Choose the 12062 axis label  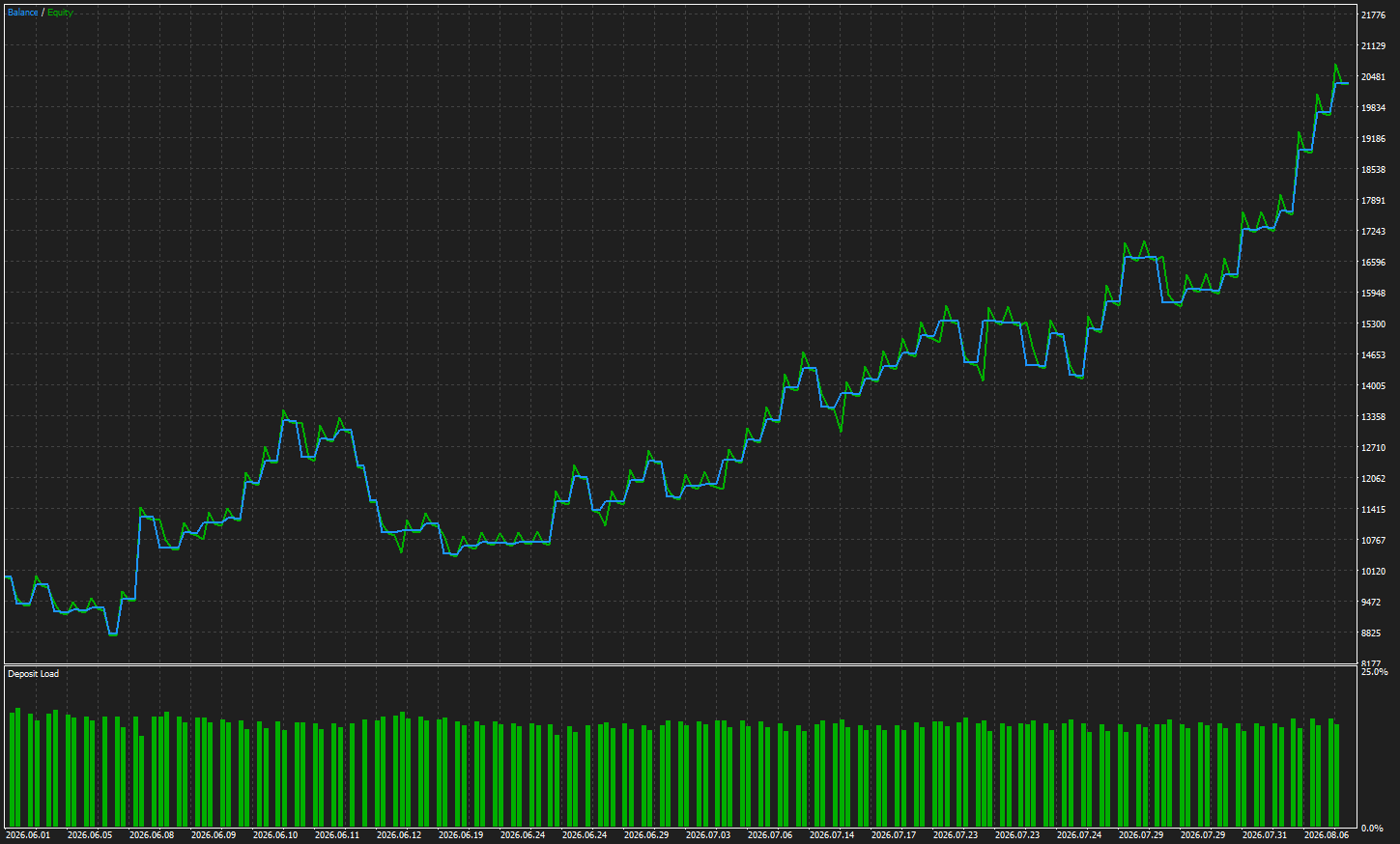(1373, 479)
